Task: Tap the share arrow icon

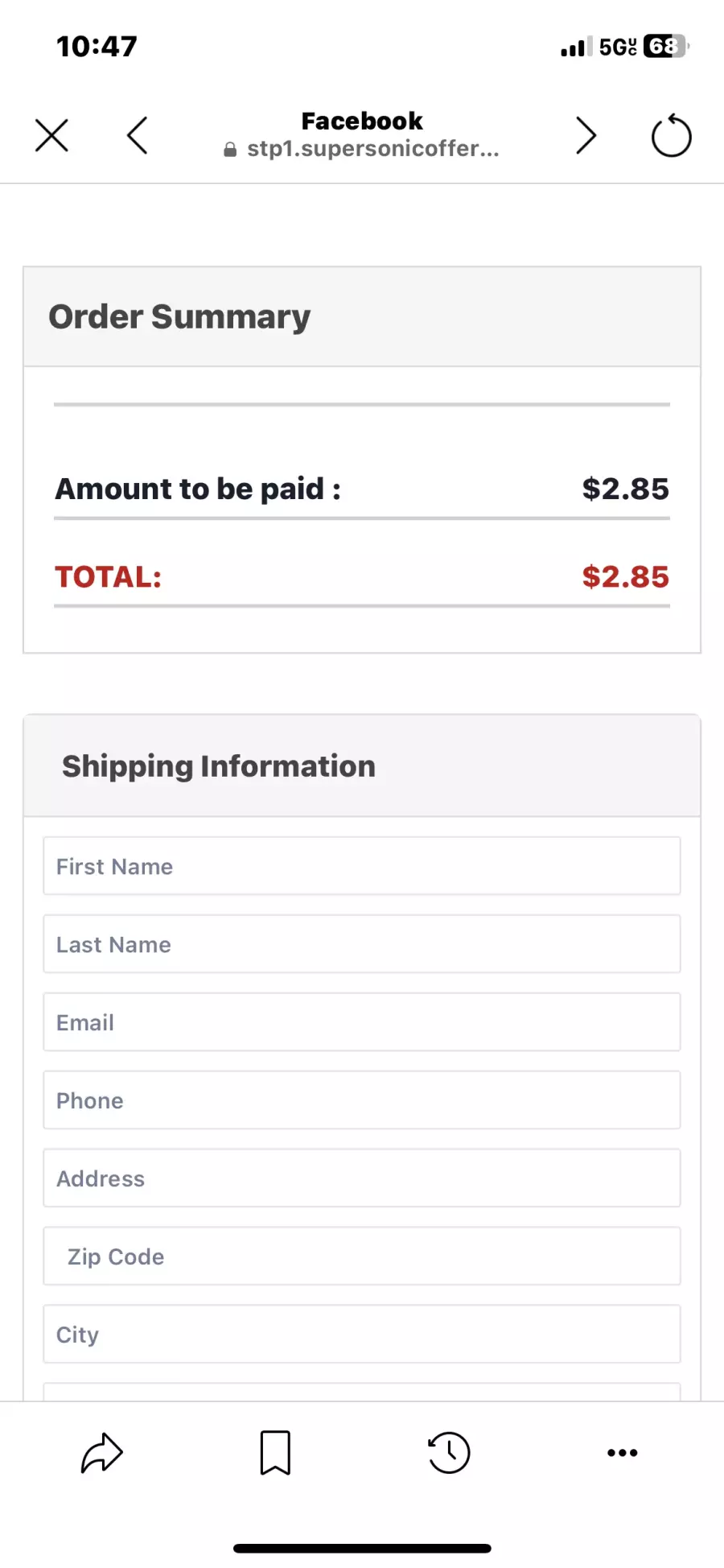Action: (x=101, y=1453)
